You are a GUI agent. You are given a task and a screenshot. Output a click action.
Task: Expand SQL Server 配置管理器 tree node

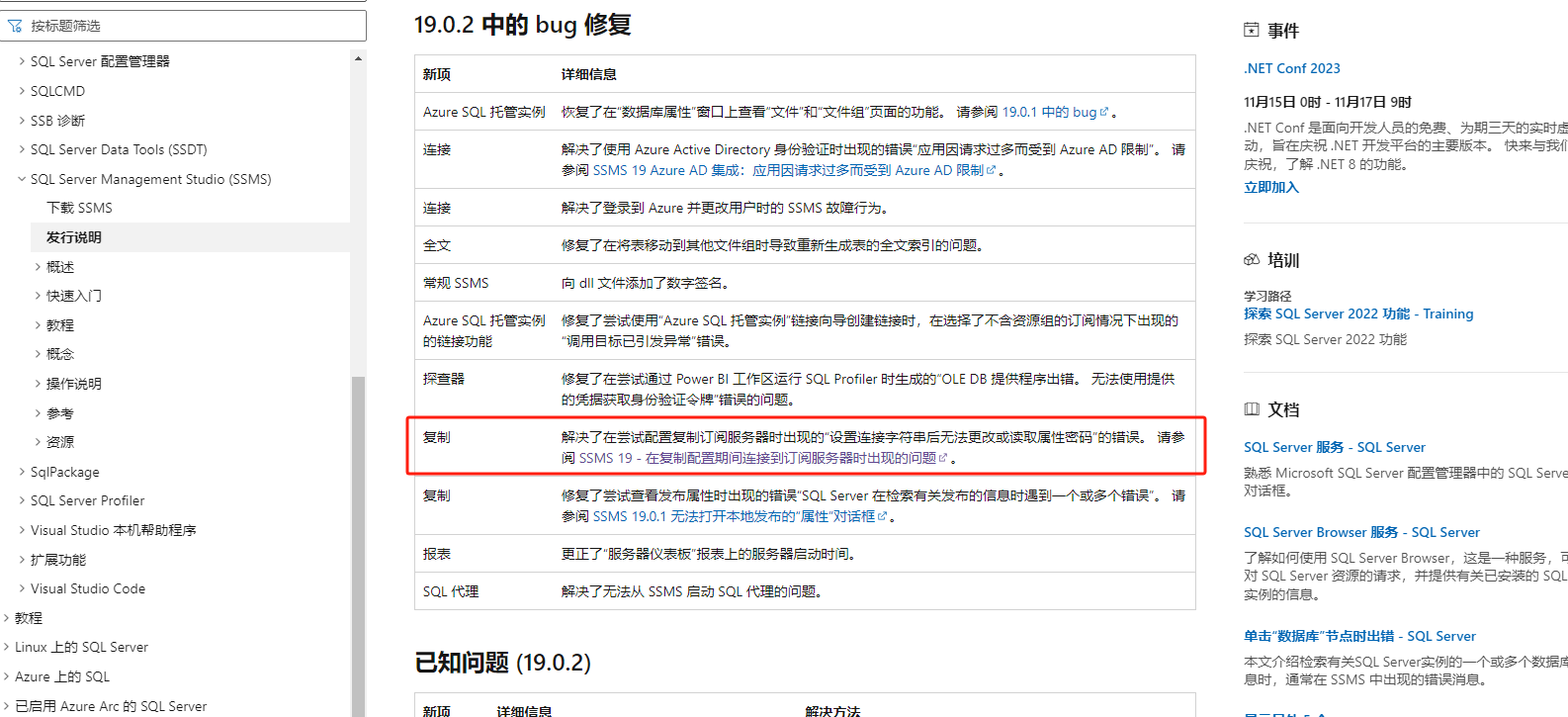(x=22, y=61)
